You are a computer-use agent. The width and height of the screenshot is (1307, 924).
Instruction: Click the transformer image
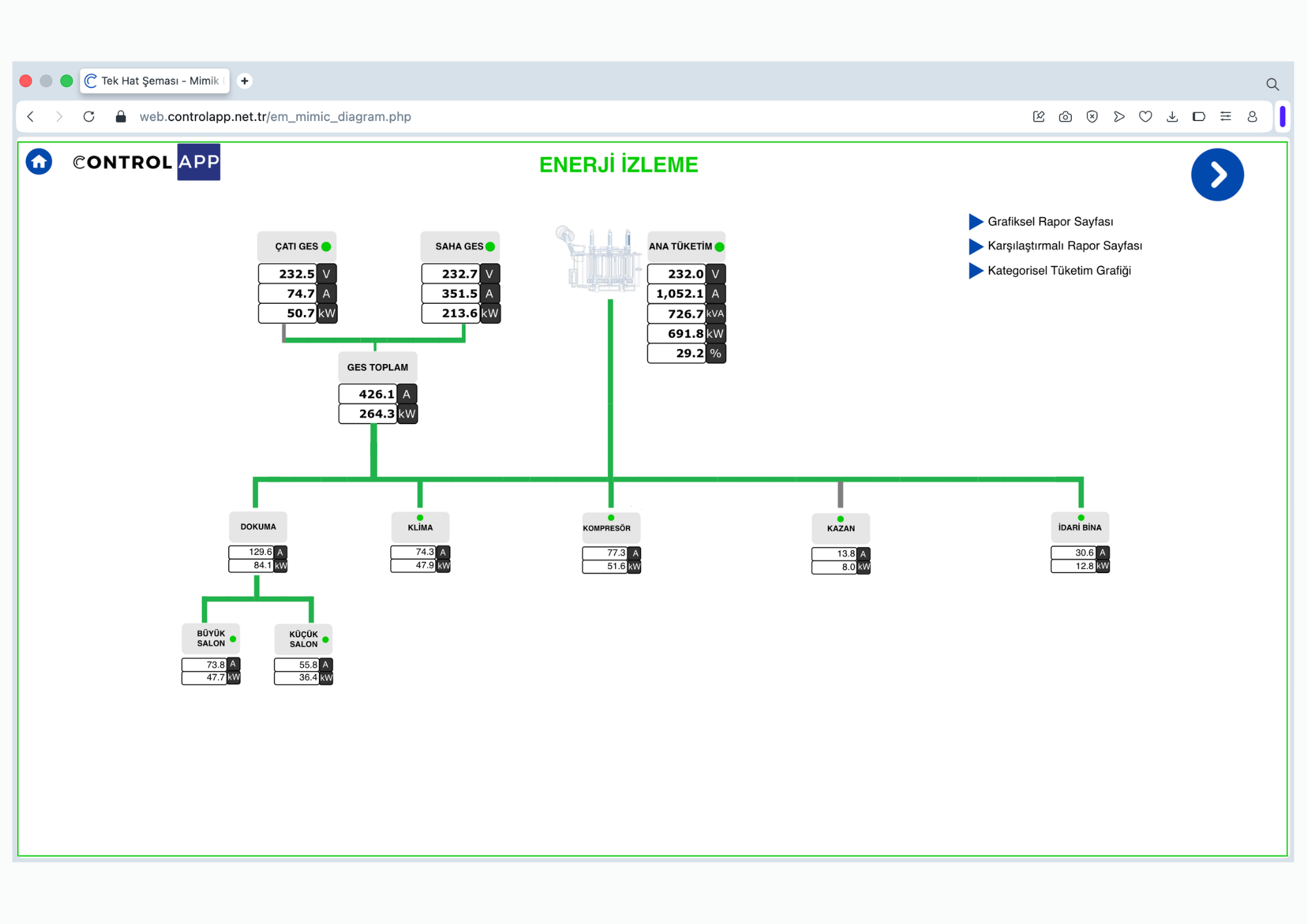(598, 259)
